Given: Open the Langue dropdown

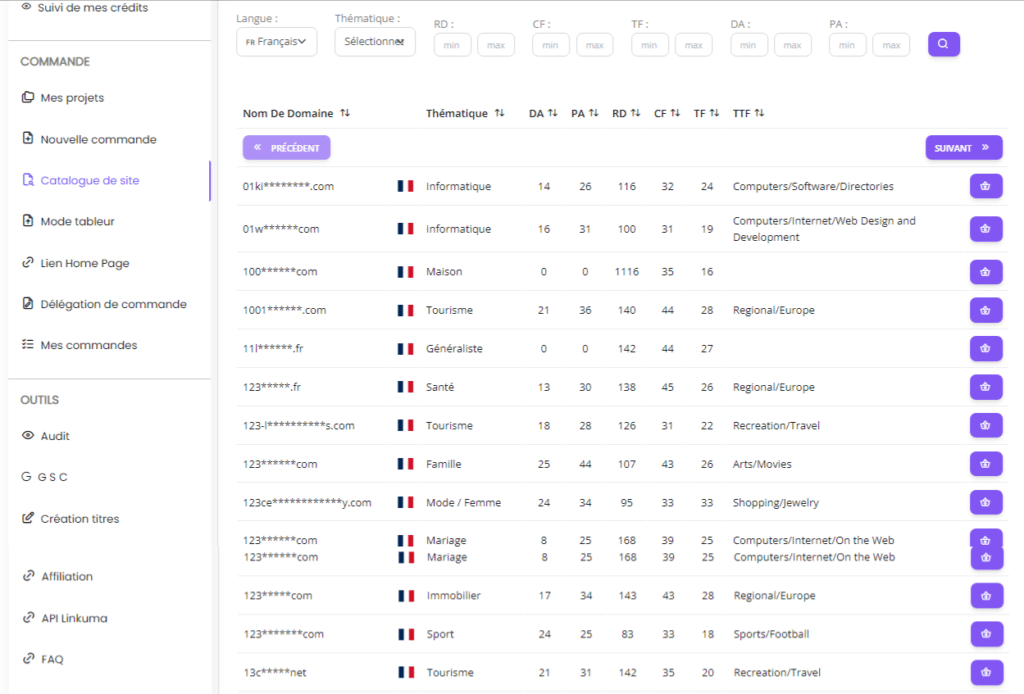Looking at the screenshot, I should (276, 42).
